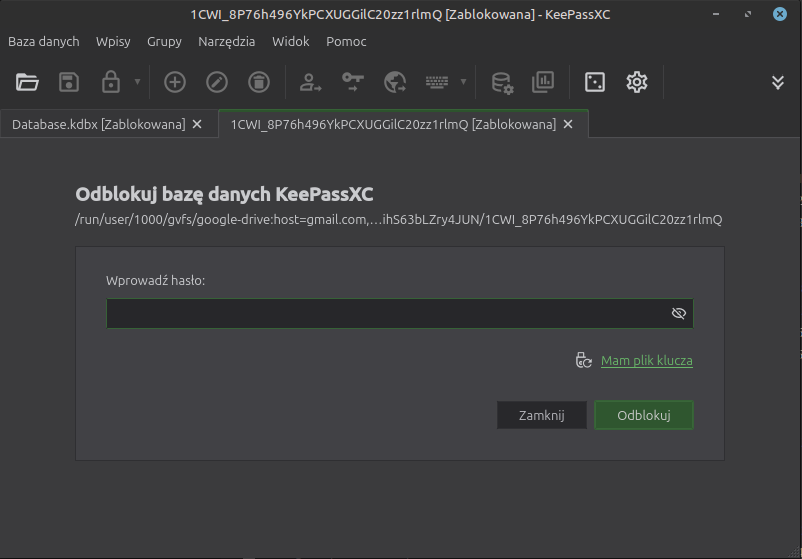Open settings via the gear icon
The image size is (802, 559).
637,82
